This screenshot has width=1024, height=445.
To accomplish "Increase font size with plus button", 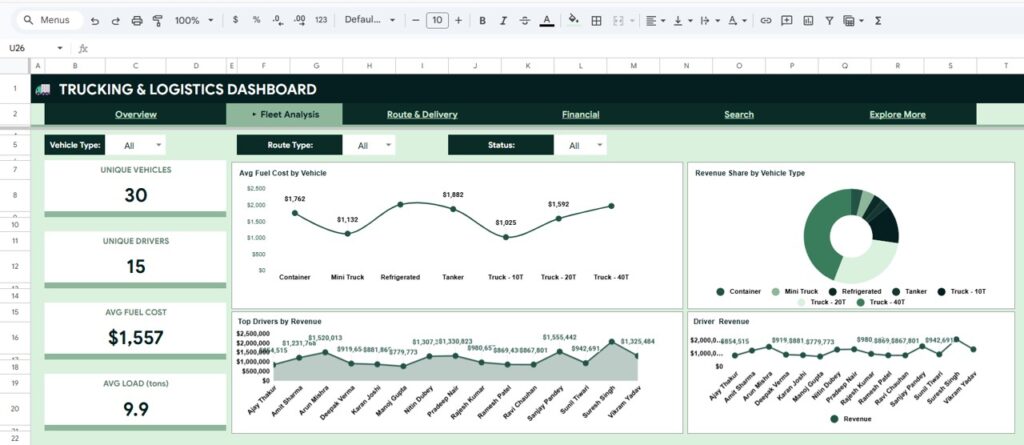I will (x=458, y=20).
